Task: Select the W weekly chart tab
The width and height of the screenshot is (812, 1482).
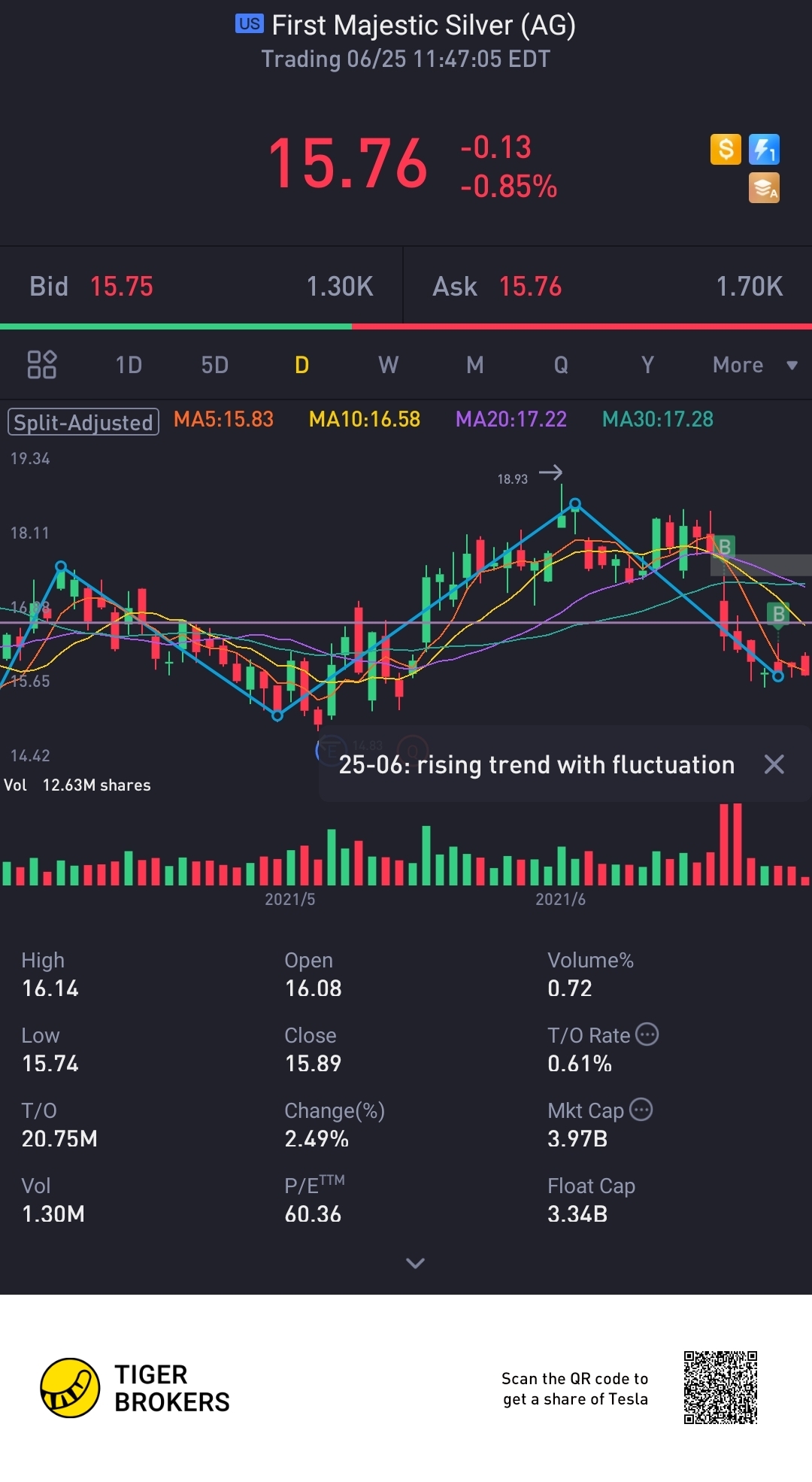Action: pyautogui.click(x=388, y=365)
